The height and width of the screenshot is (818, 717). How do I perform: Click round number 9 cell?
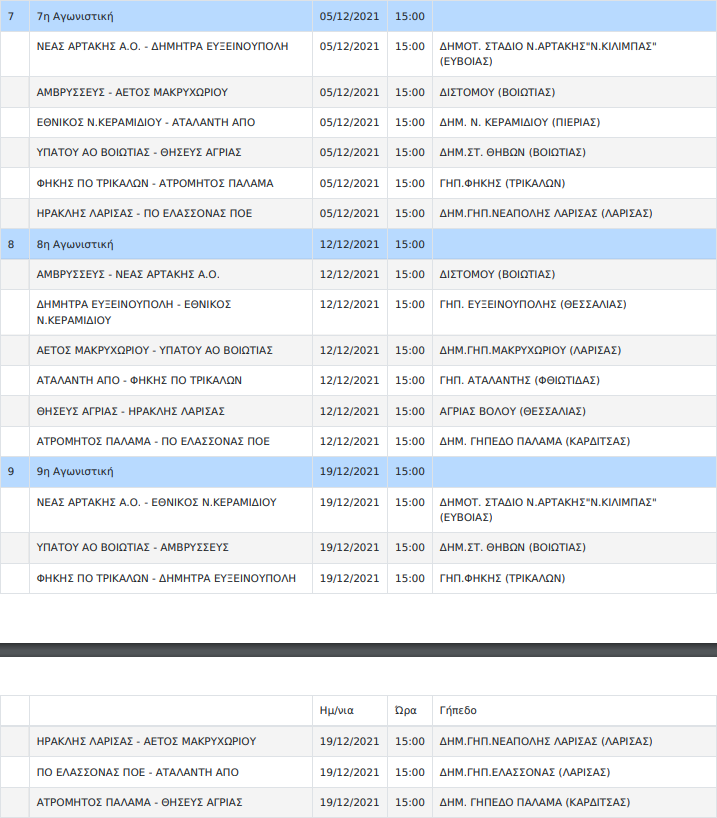(x=15, y=472)
